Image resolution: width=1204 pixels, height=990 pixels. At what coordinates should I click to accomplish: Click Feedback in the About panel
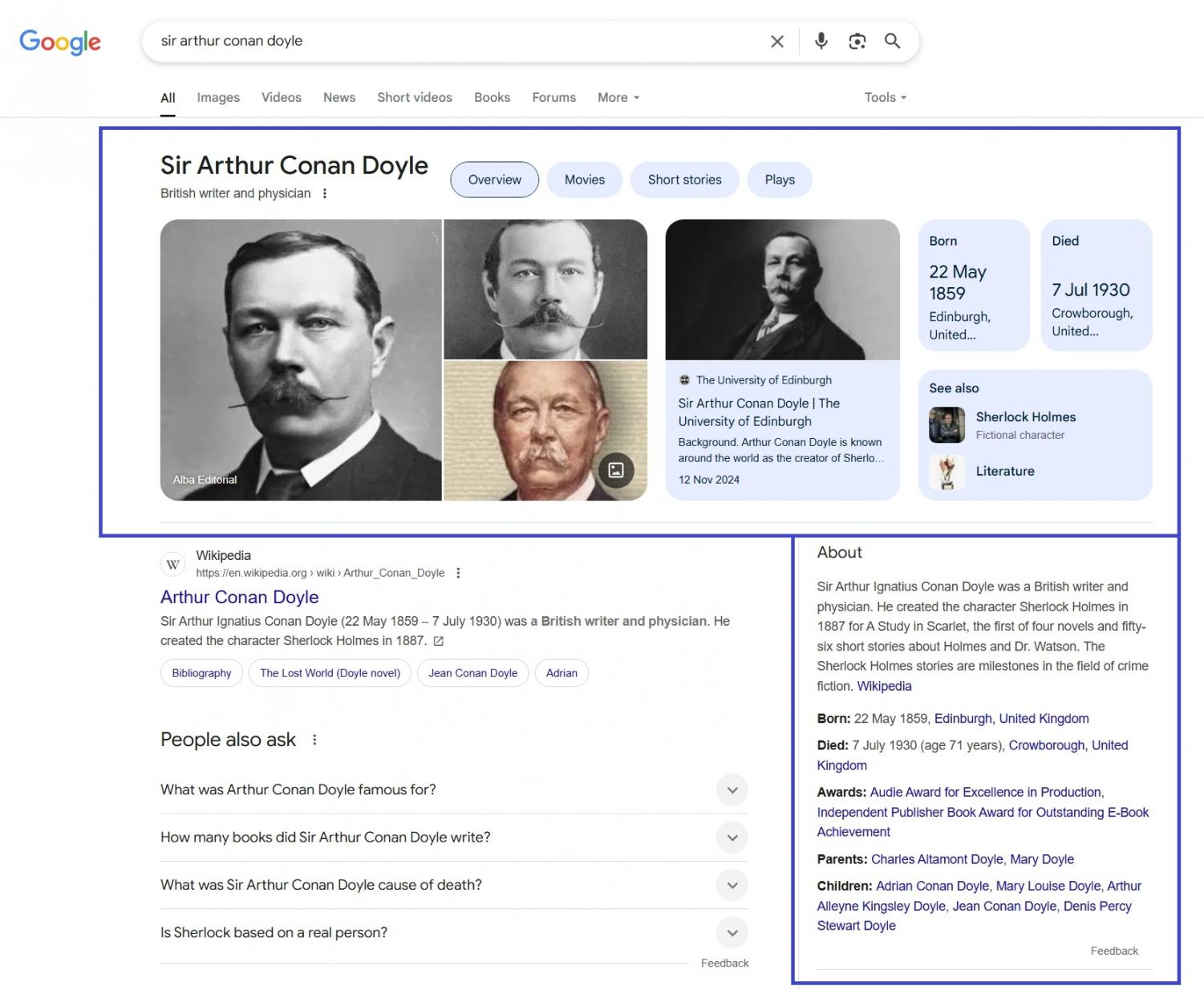[1114, 951]
